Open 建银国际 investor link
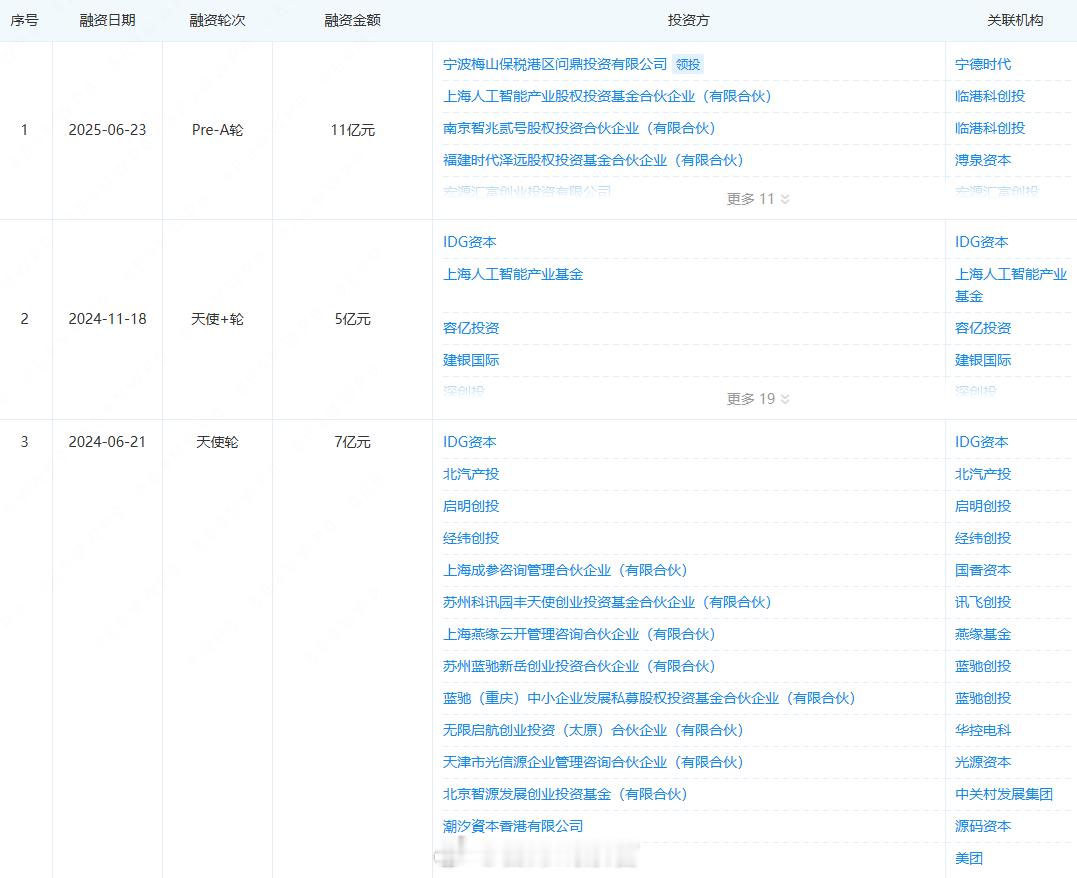1077x878 pixels. [471, 360]
